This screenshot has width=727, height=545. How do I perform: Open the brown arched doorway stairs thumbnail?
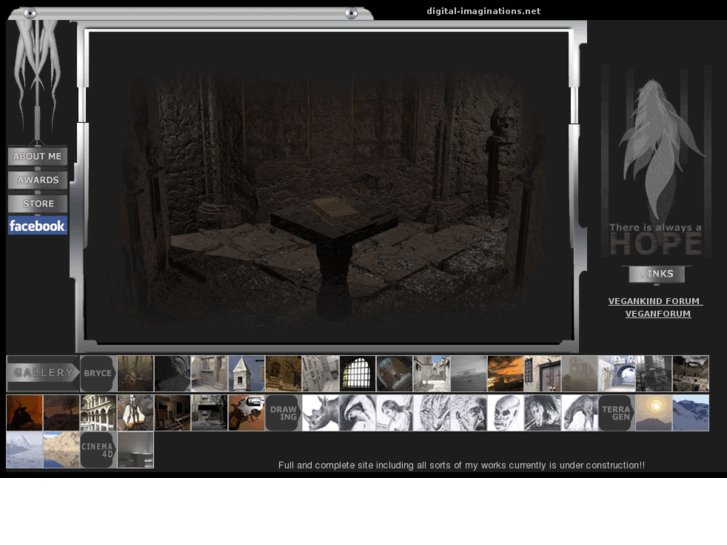click(x=283, y=373)
